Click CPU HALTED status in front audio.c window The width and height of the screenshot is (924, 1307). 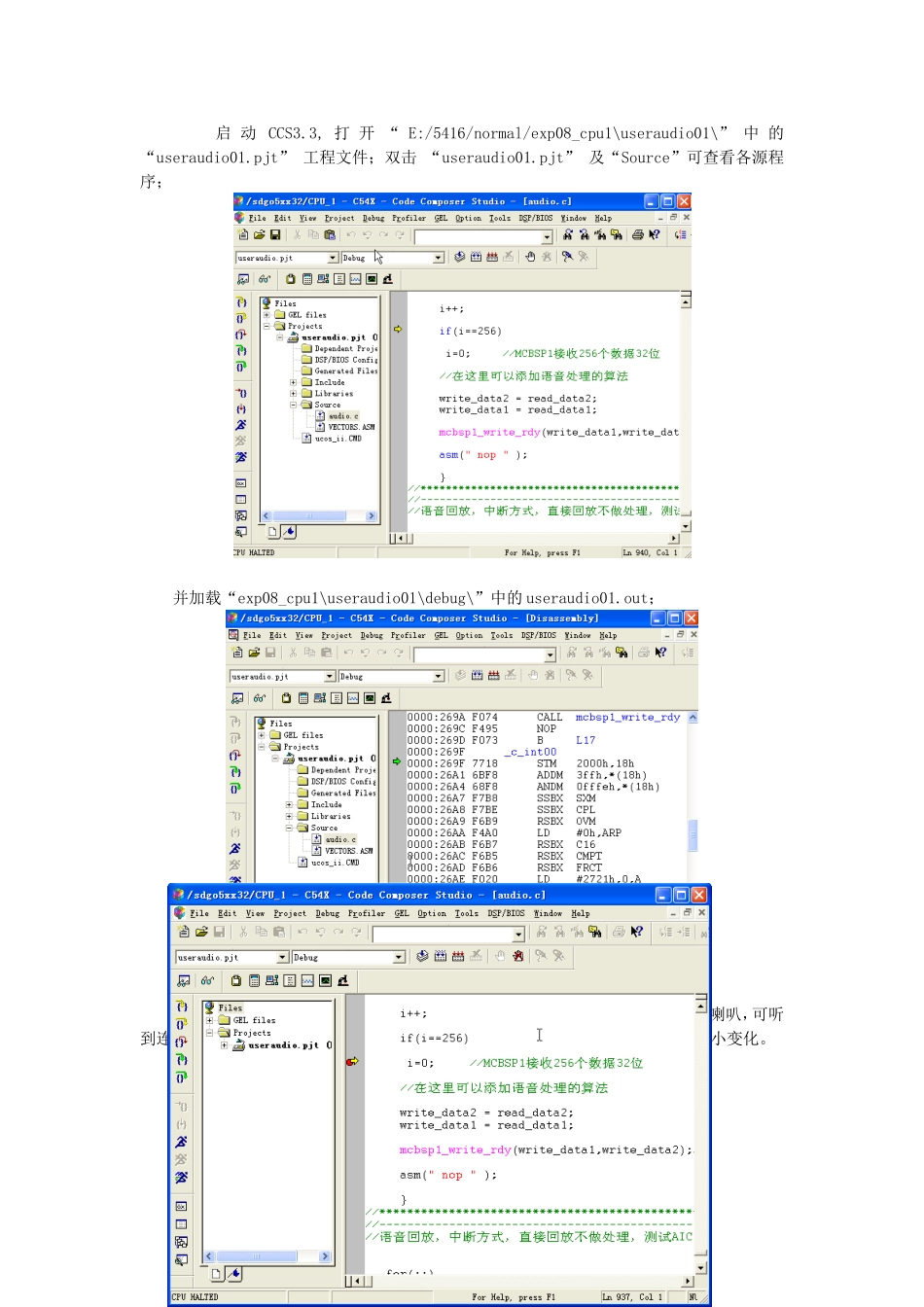click(195, 1296)
